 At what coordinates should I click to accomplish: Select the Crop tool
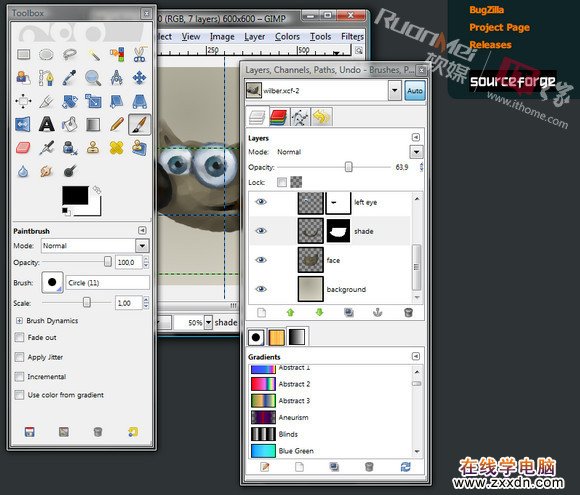click(47, 101)
